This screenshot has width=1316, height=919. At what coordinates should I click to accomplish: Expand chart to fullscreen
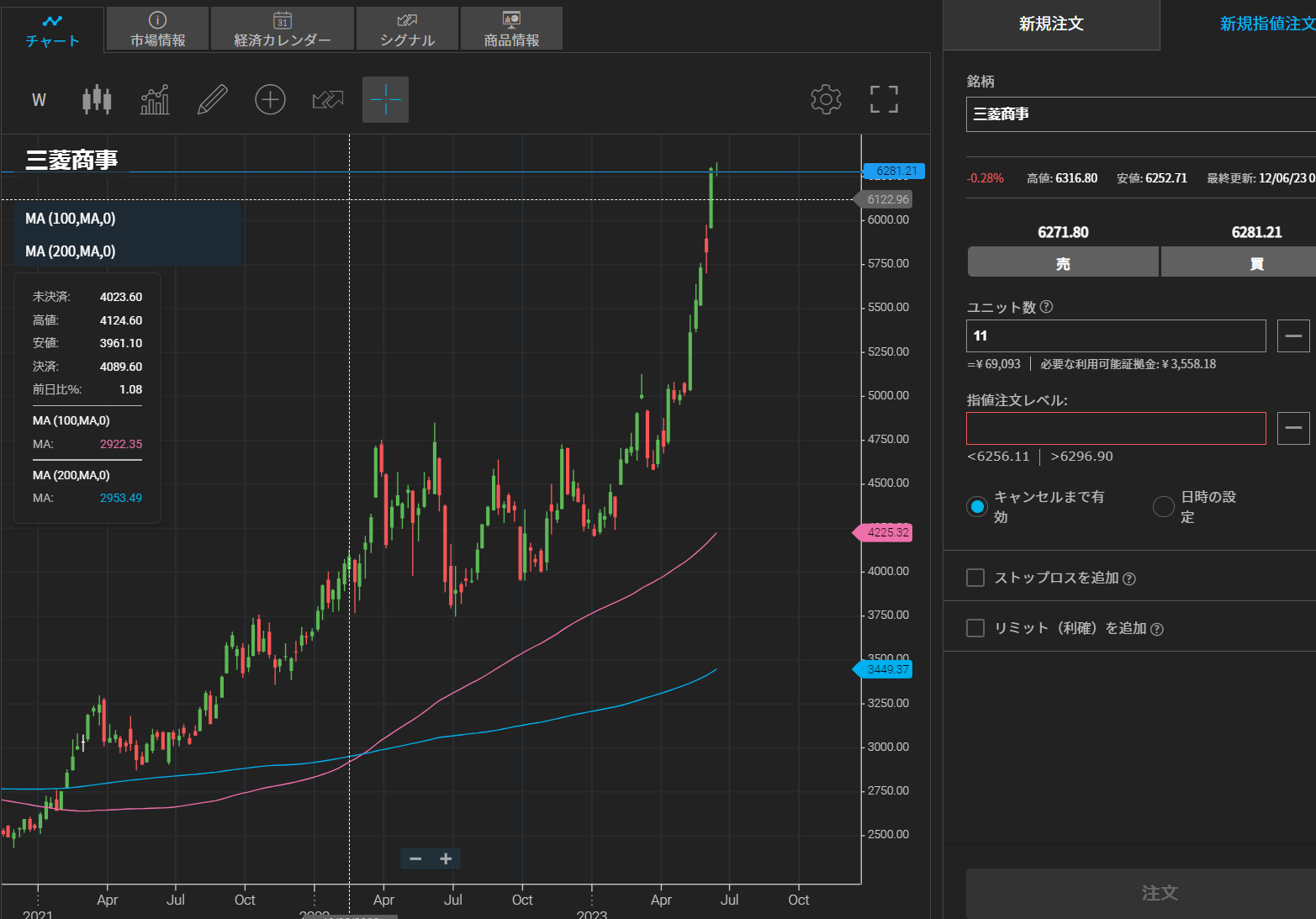tap(883, 99)
